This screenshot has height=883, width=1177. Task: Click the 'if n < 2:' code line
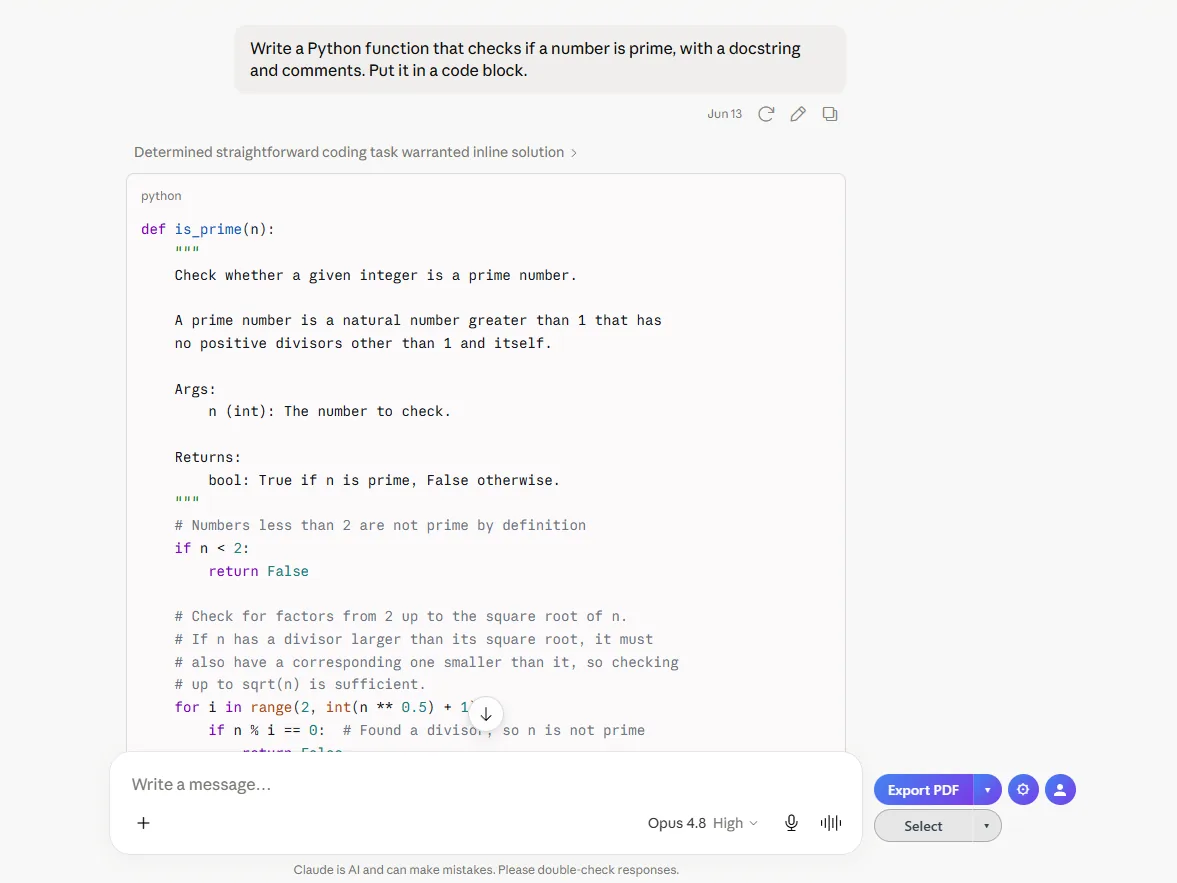[x=212, y=548]
